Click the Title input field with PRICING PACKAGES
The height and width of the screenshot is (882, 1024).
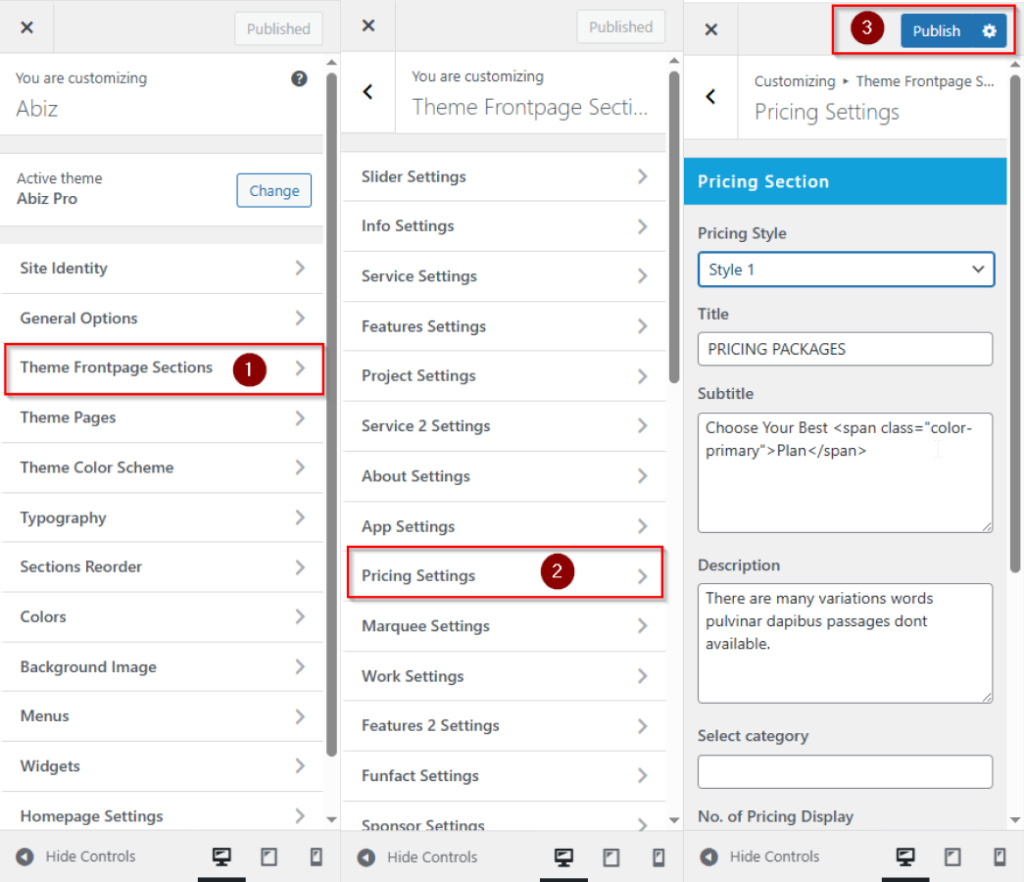point(845,349)
